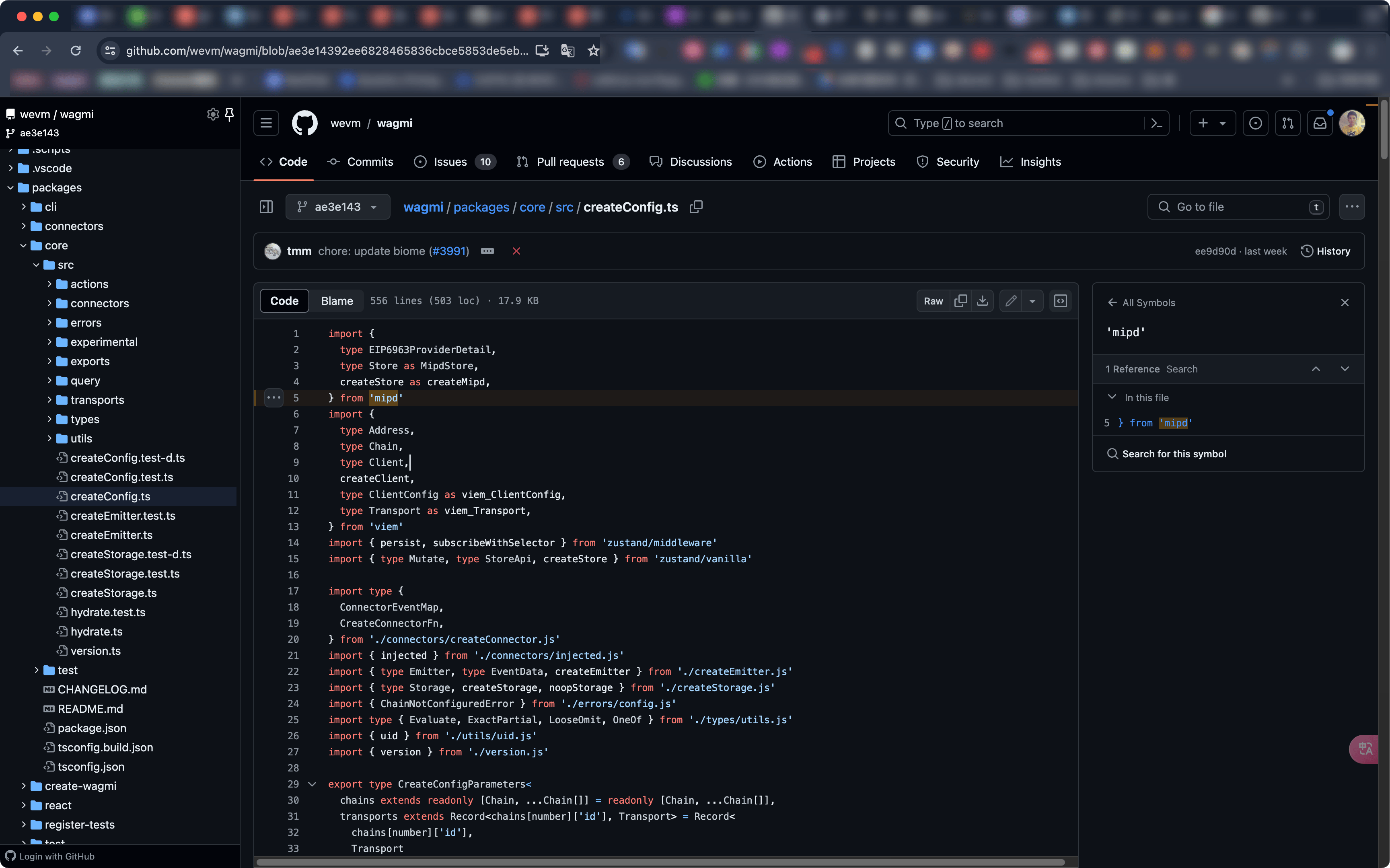Open more edit options dropdown
The width and height of the screenshot is (1390, 868).
point(1032,301)
